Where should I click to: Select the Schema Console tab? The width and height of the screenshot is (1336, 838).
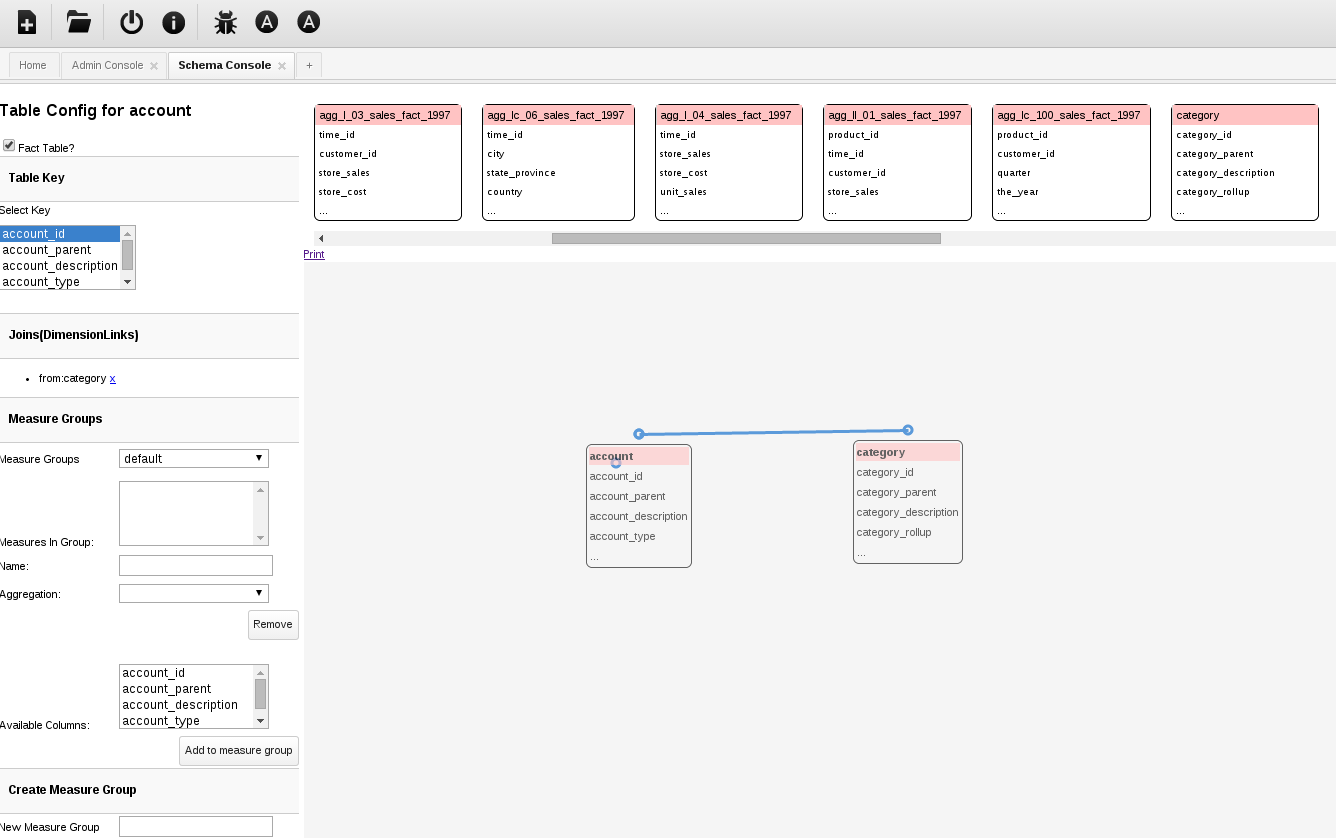pyautogui.click(x=225, y=65)
